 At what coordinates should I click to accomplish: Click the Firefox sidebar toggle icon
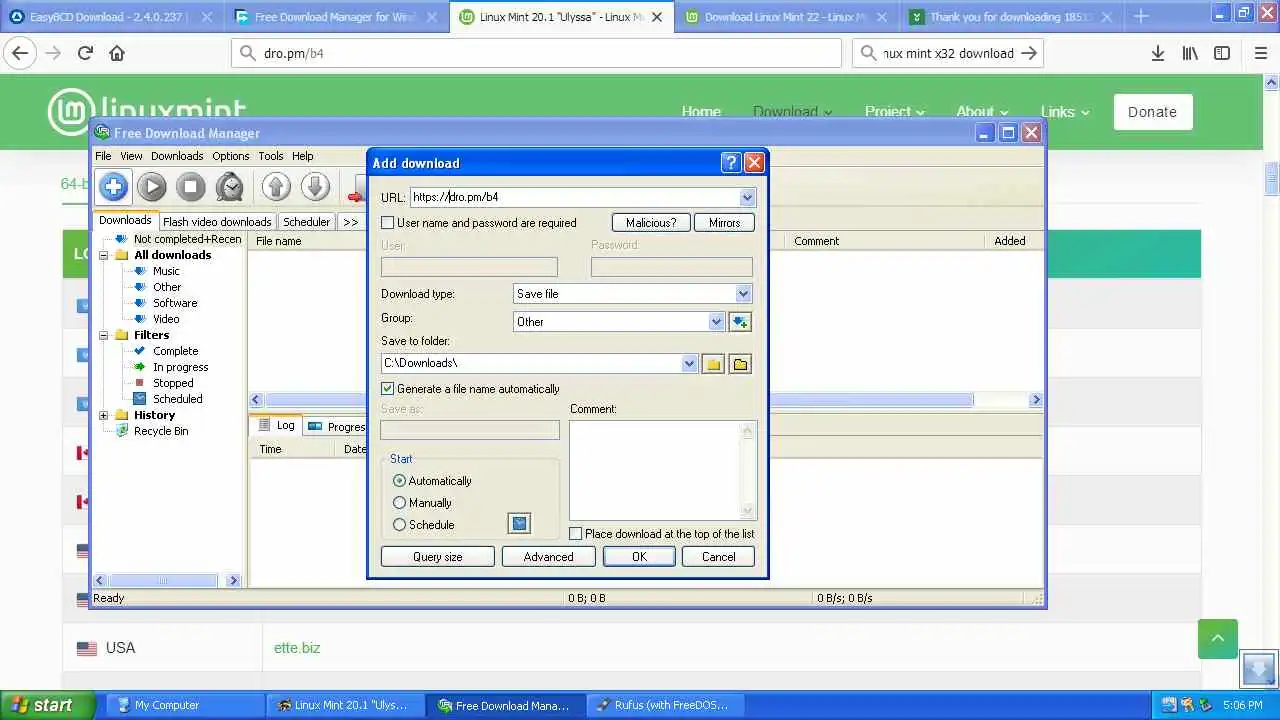(1222, 54)
